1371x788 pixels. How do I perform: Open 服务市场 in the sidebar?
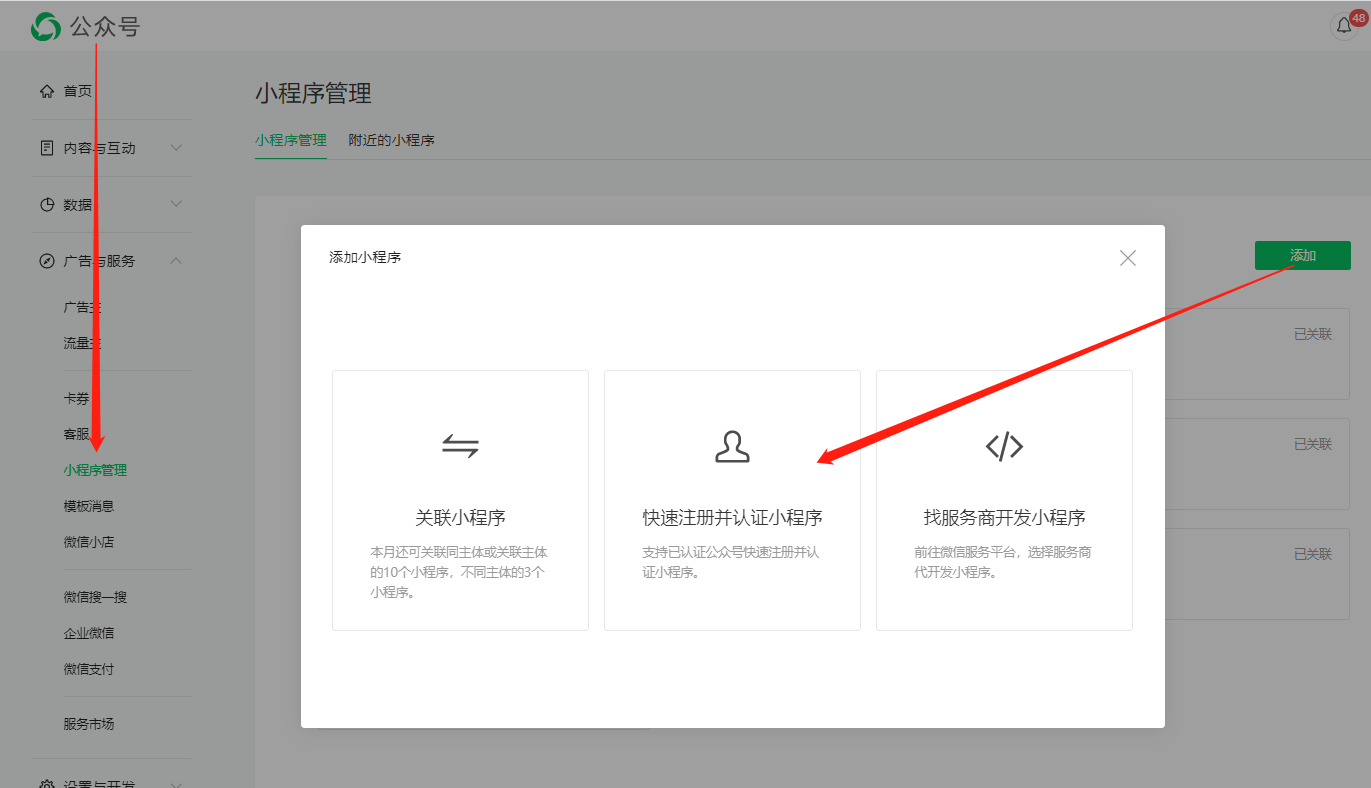[89, 724]
